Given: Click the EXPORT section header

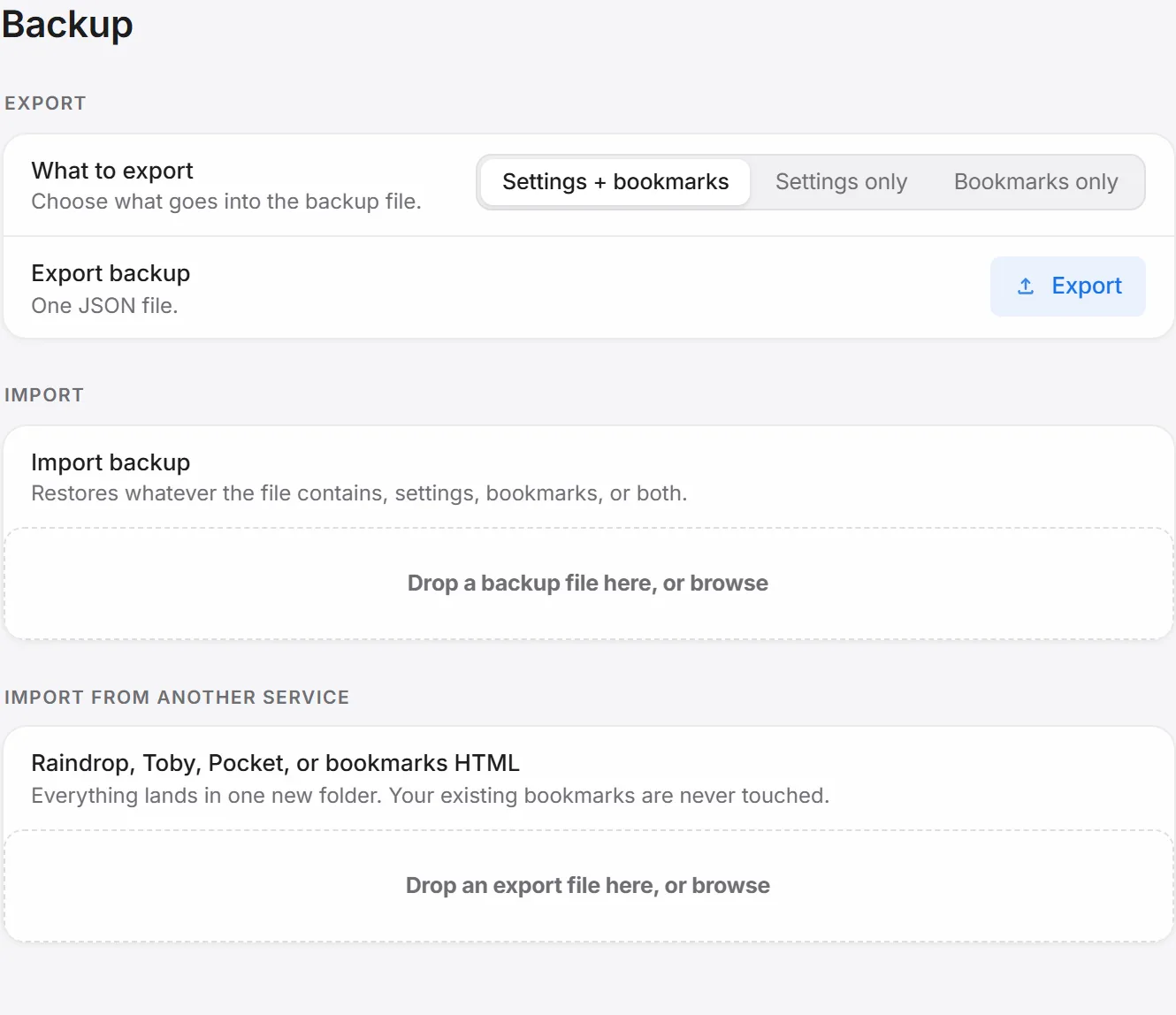Looking at the screenshot, I should [x=45, y=103].
